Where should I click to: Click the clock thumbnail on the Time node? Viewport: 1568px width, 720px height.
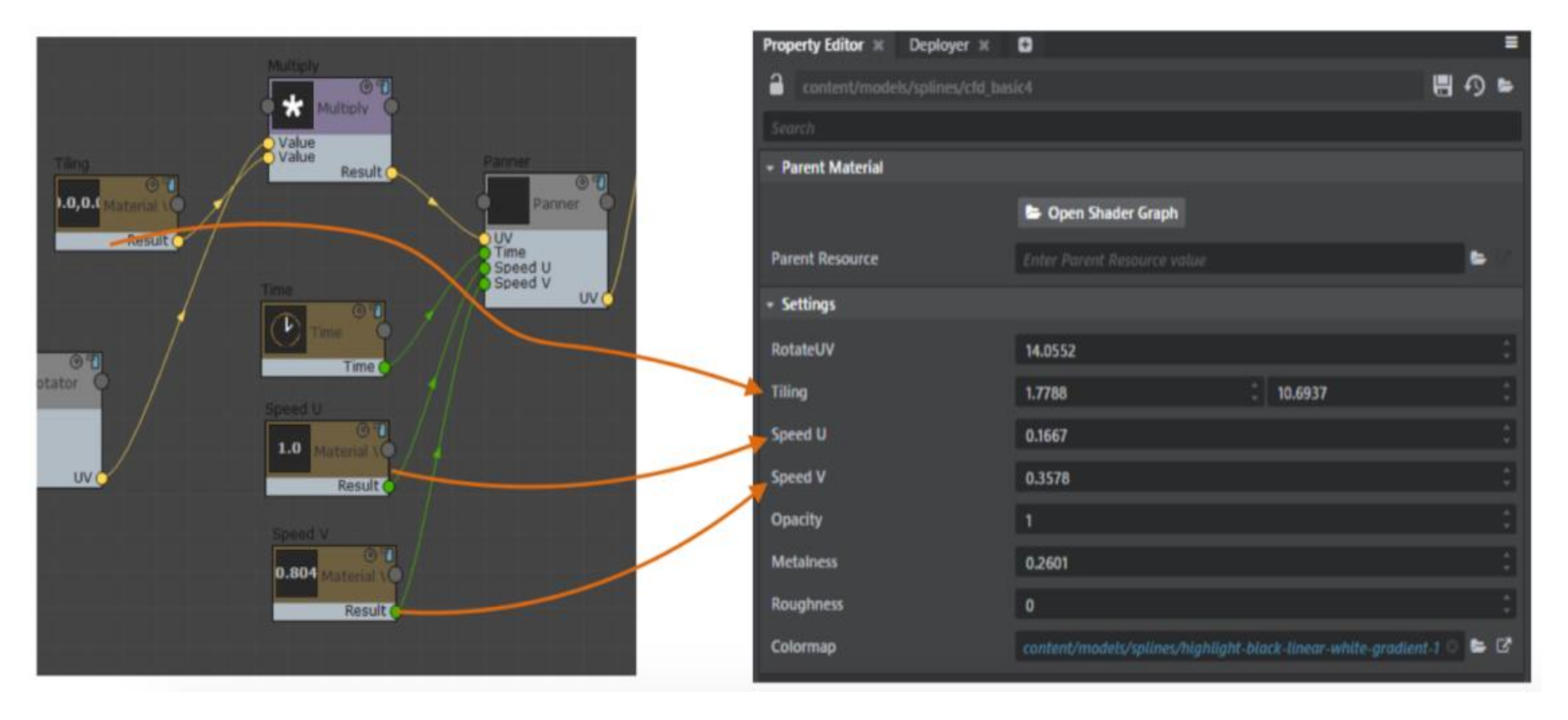[286, 330]
